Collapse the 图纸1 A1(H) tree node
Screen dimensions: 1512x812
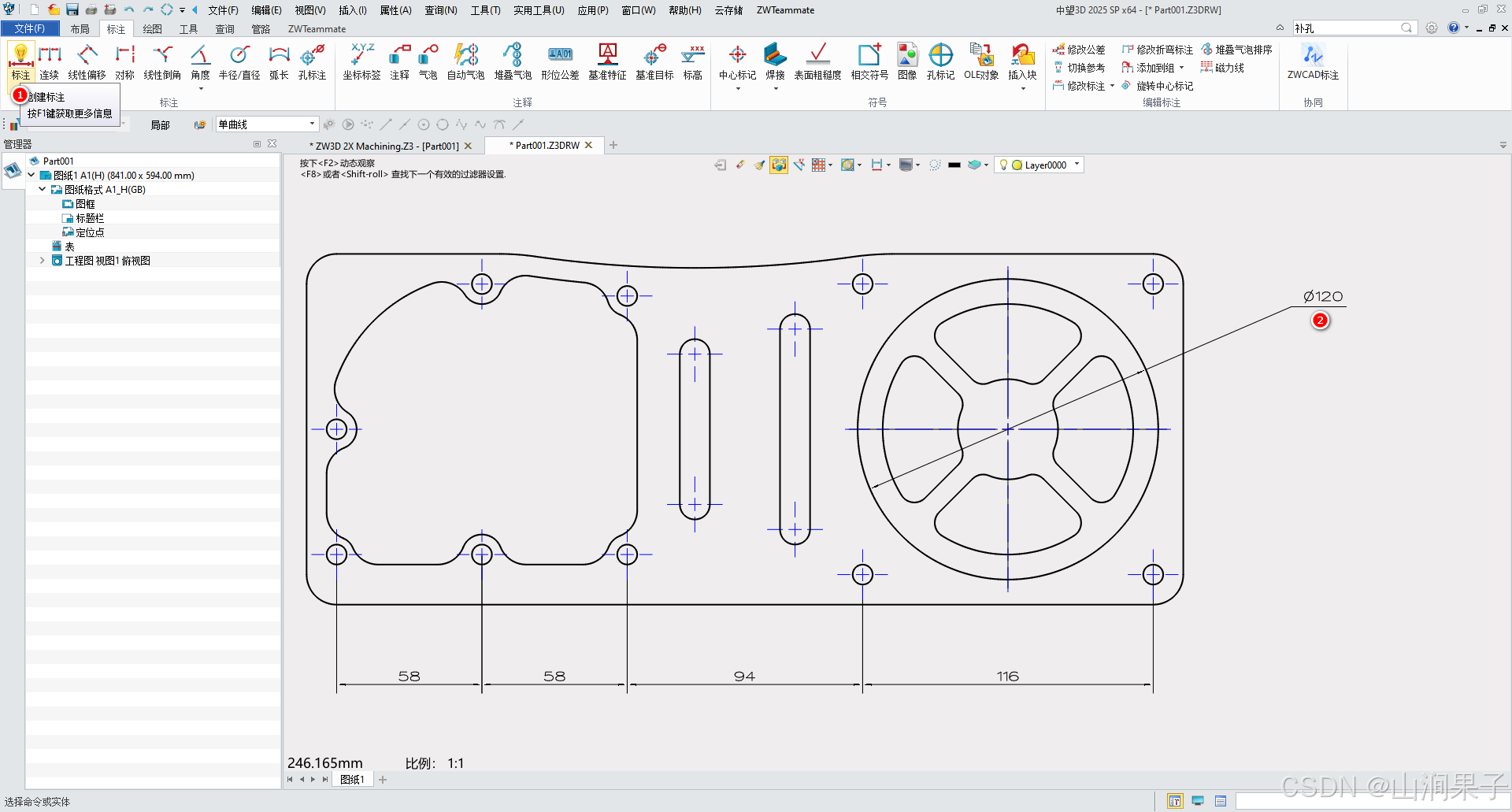(31, 175)
